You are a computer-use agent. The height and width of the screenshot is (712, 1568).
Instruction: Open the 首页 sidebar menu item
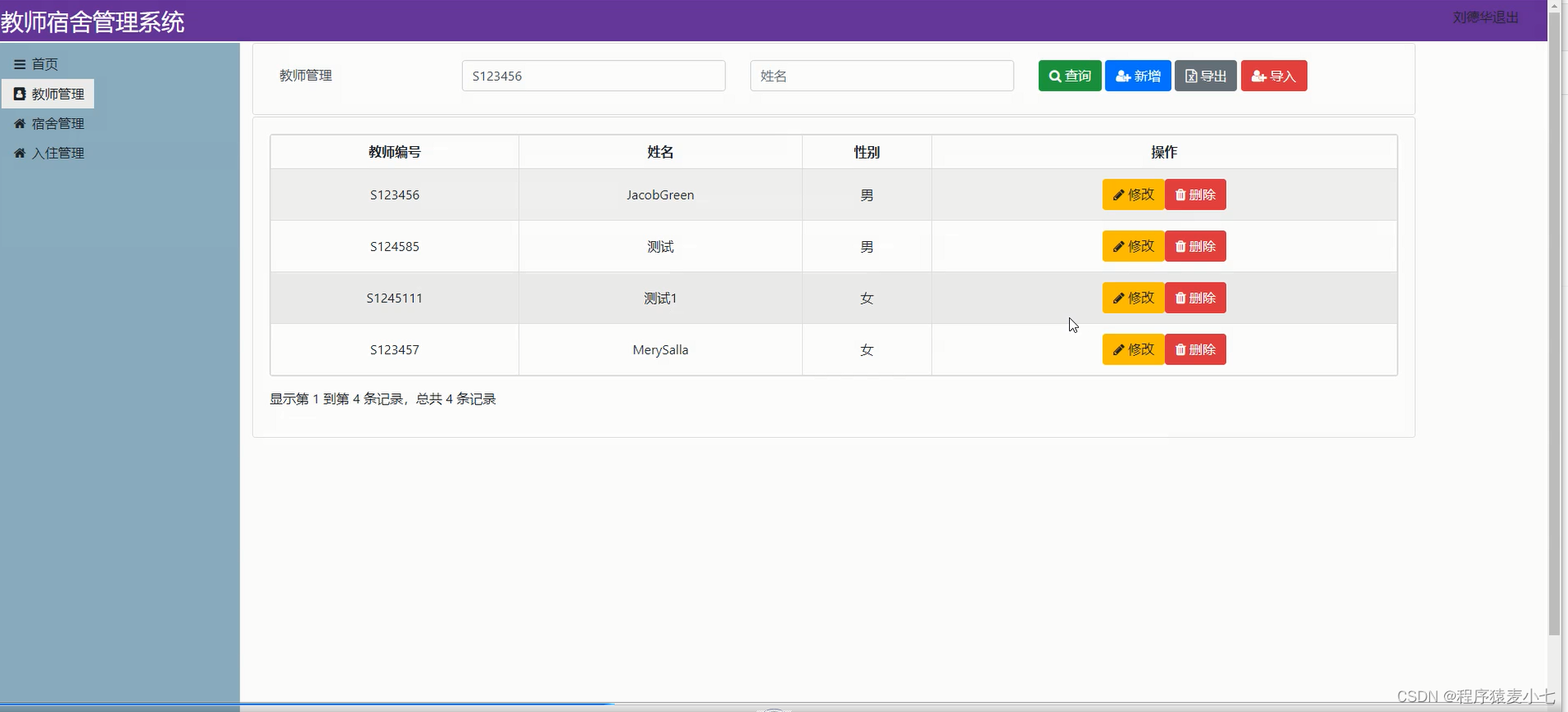[36, 64]
